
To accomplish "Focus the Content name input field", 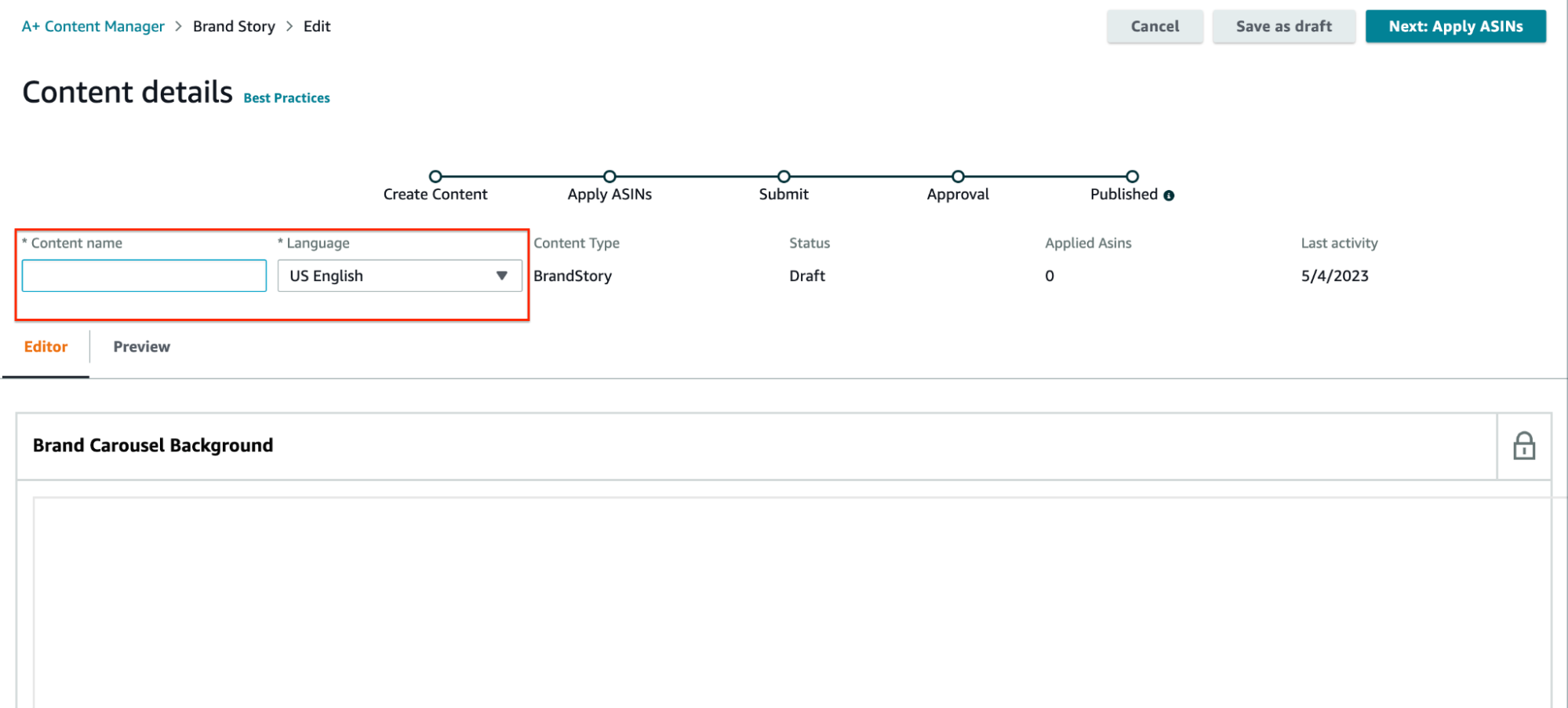I will [144, 276].
